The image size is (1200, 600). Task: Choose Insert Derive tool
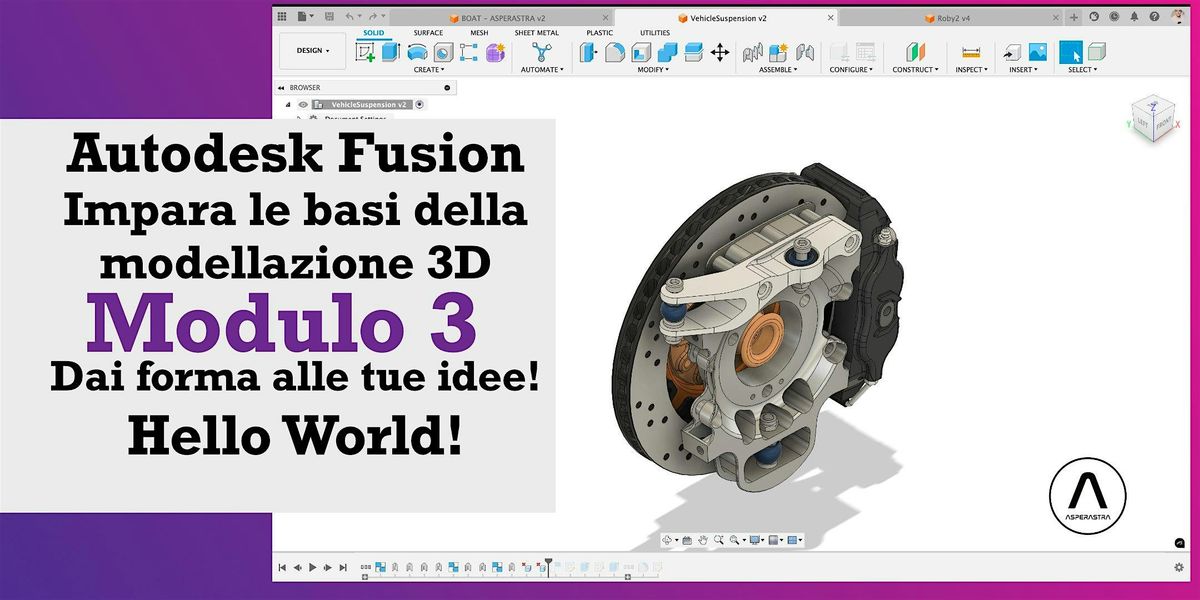(1013, 53)
